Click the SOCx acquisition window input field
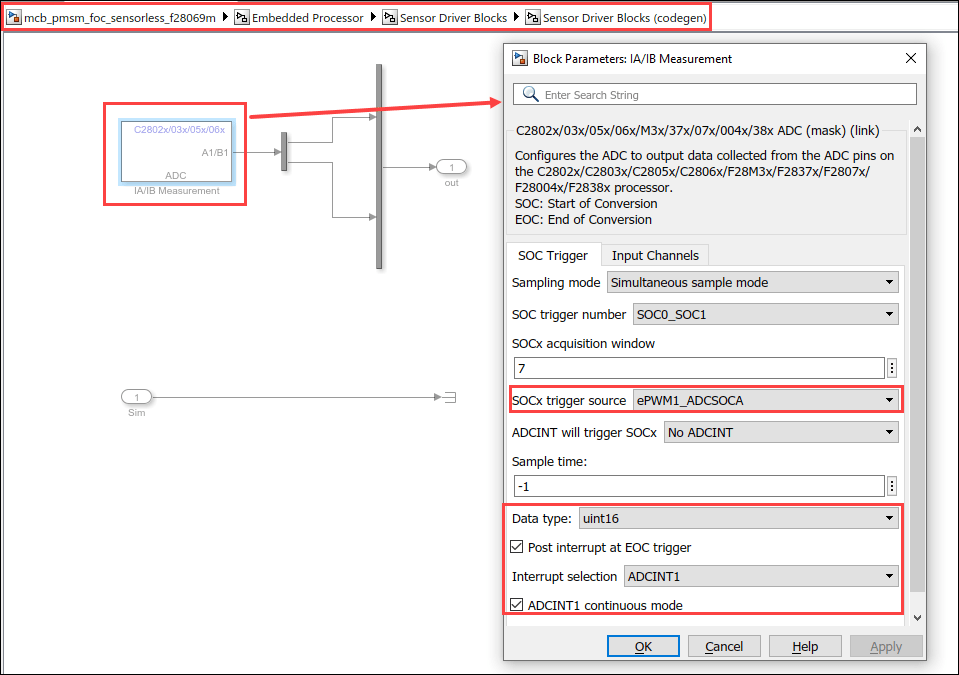Screen dimensions: 959x675 click(x=699, y=368)
